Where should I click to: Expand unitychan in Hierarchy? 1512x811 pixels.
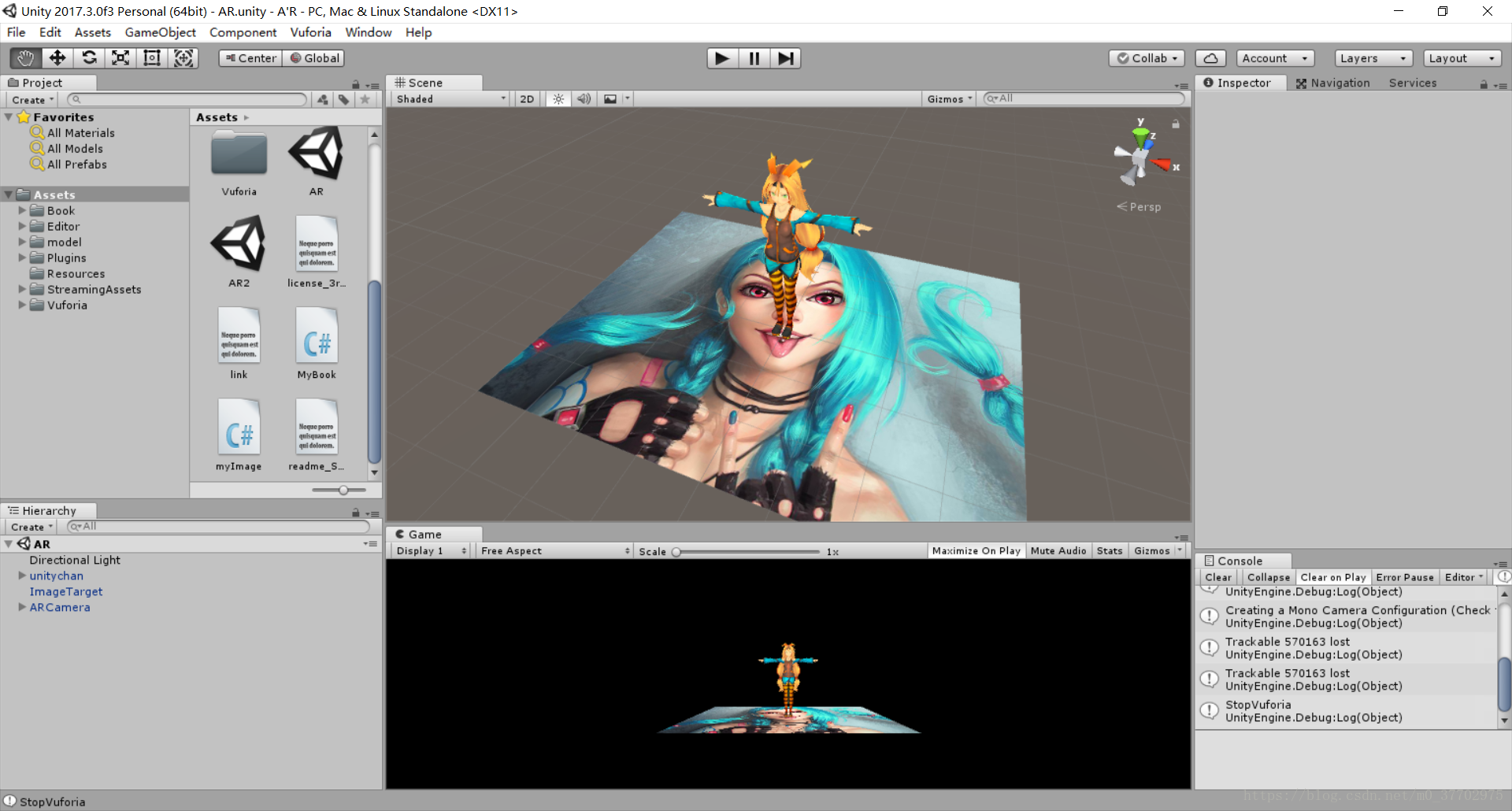coord(23,576)
